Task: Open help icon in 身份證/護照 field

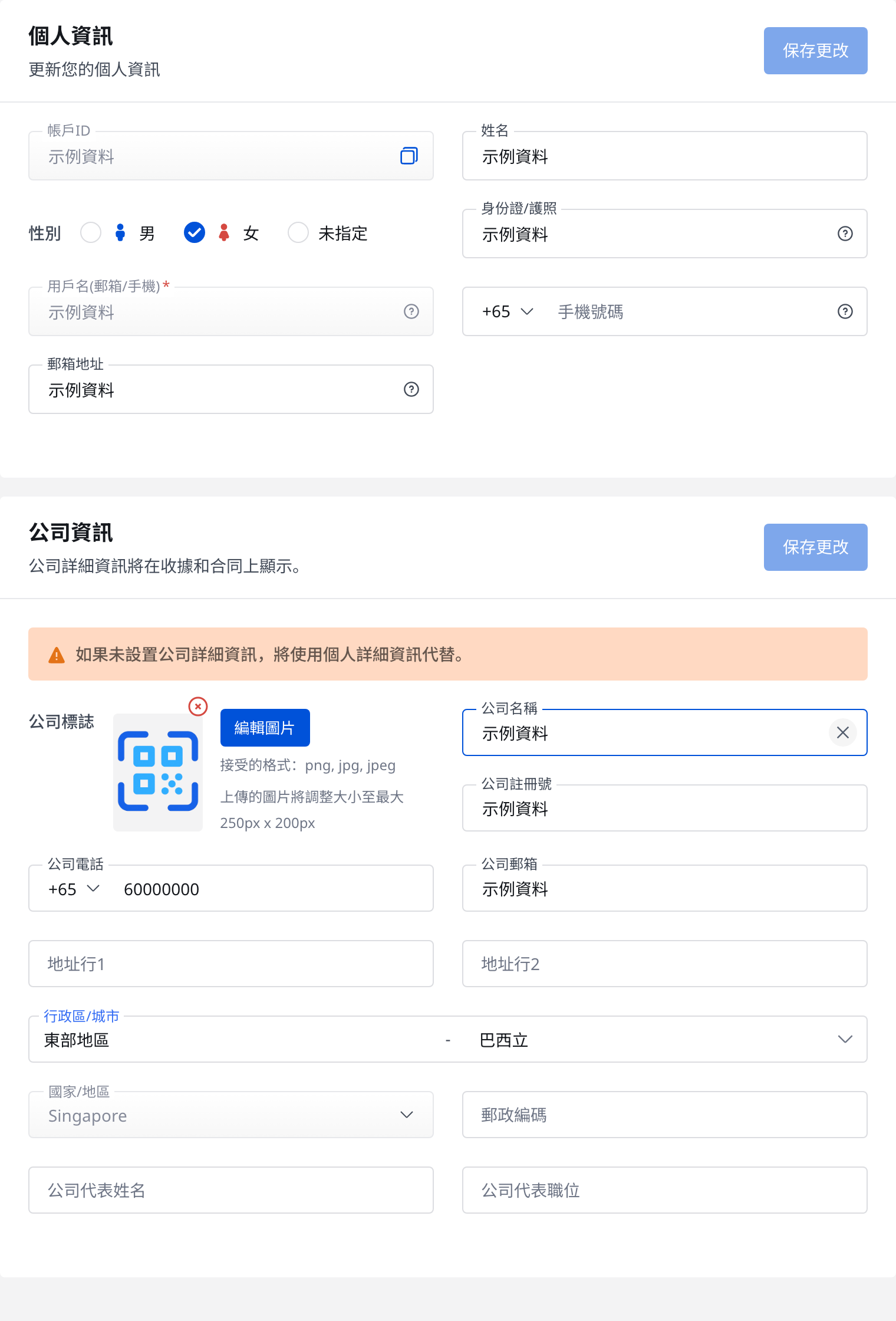Action: pos(845,234)
